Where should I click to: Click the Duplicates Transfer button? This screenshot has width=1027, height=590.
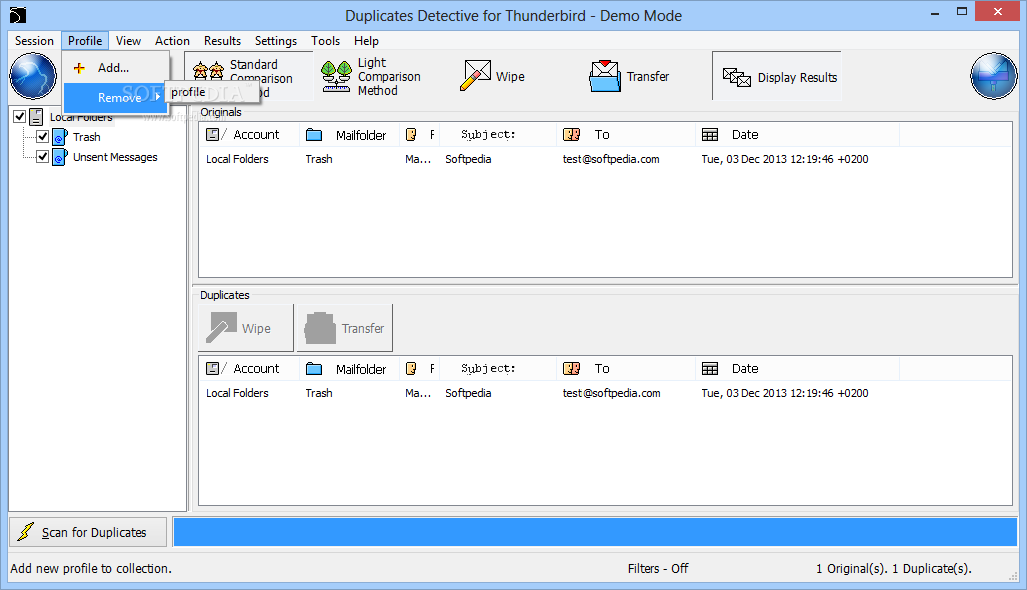pos(345,328)
